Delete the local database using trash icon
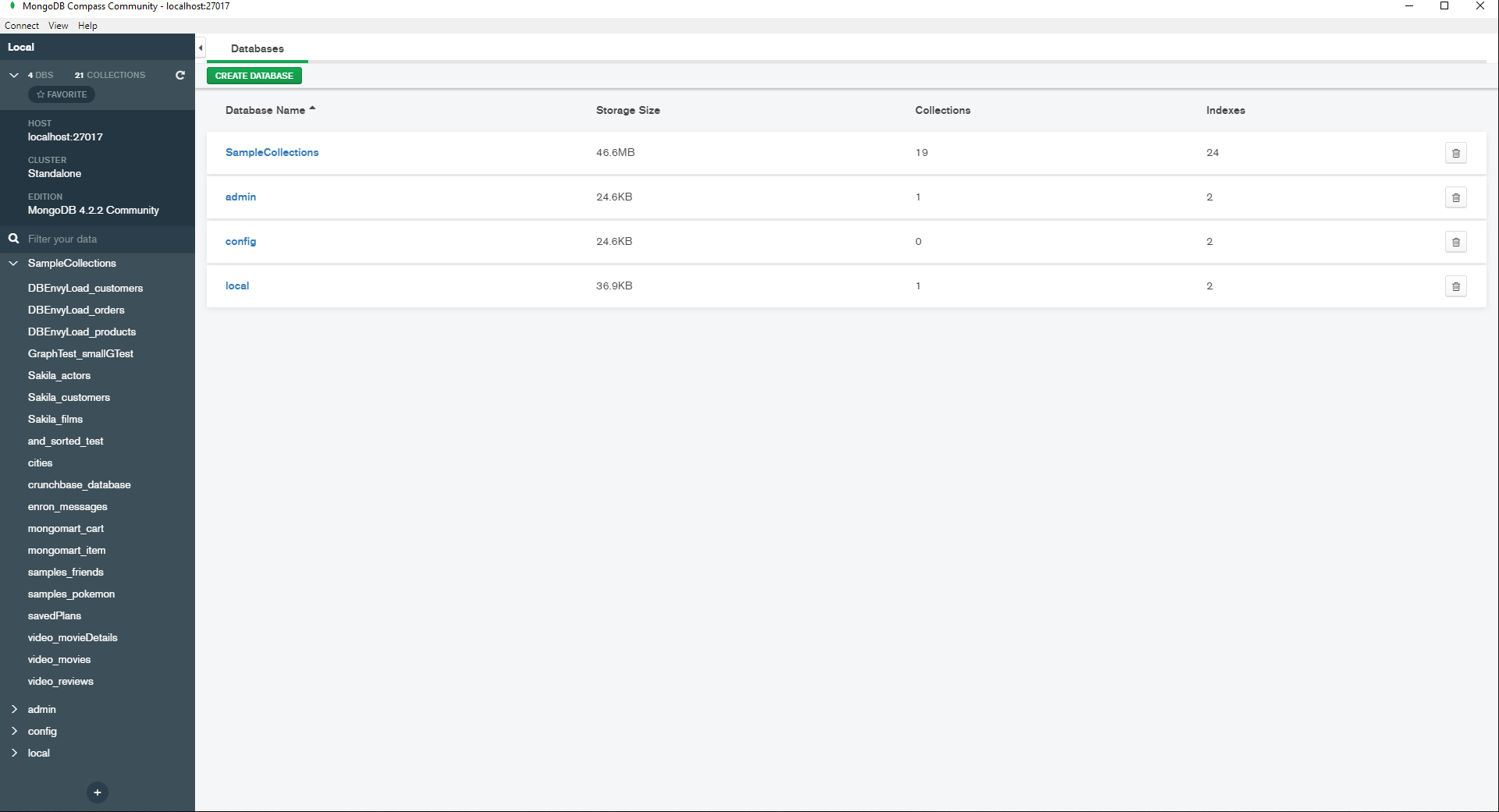The width and height of the screenshot is (1499, 812). [1455, 286]
